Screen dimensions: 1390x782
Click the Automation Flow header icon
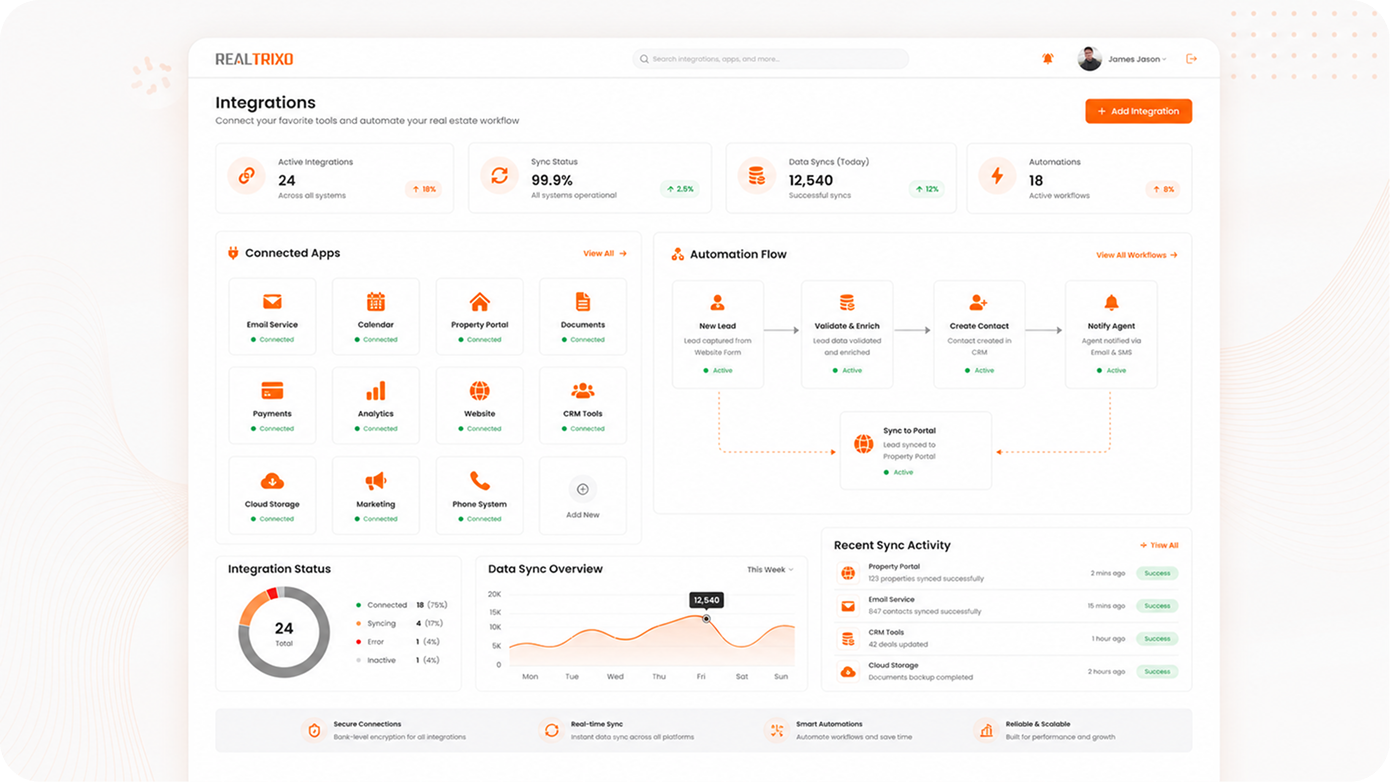coord(678,255)
